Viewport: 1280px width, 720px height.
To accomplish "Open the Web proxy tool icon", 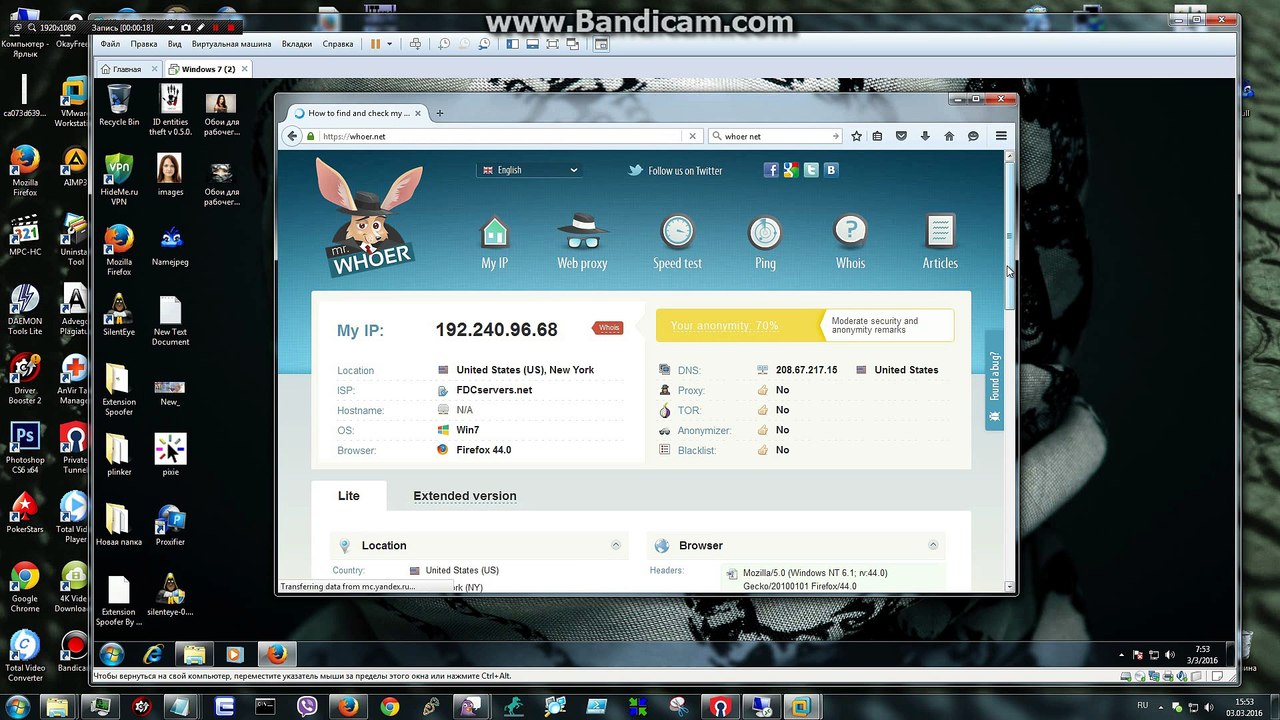I will tap(582, 232).
